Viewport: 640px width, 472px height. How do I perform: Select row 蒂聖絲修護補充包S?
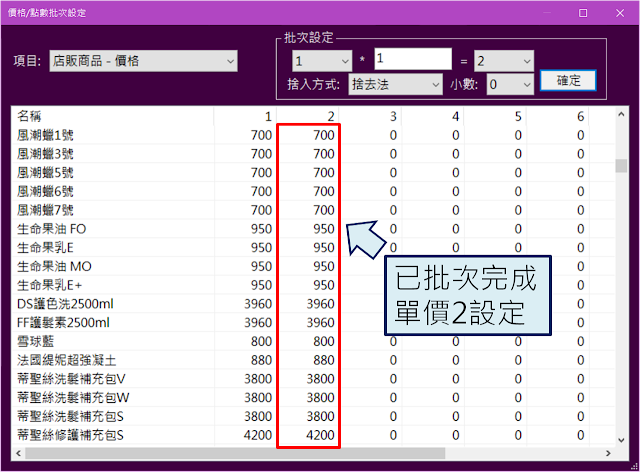pos(313,436)
